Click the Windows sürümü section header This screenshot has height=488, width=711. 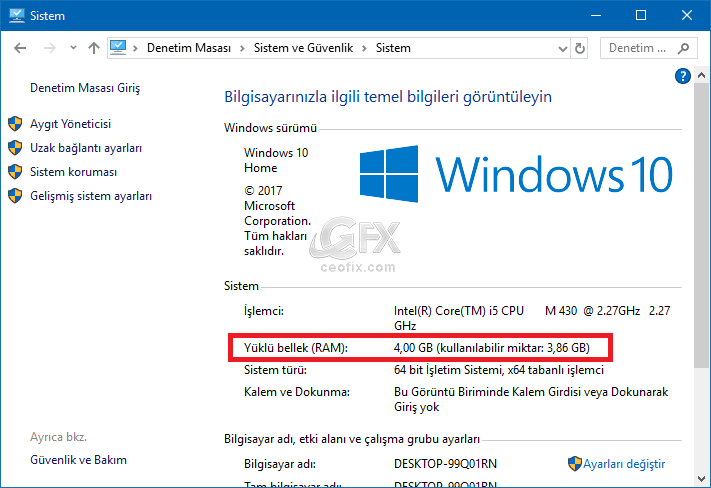pos(270,128)
